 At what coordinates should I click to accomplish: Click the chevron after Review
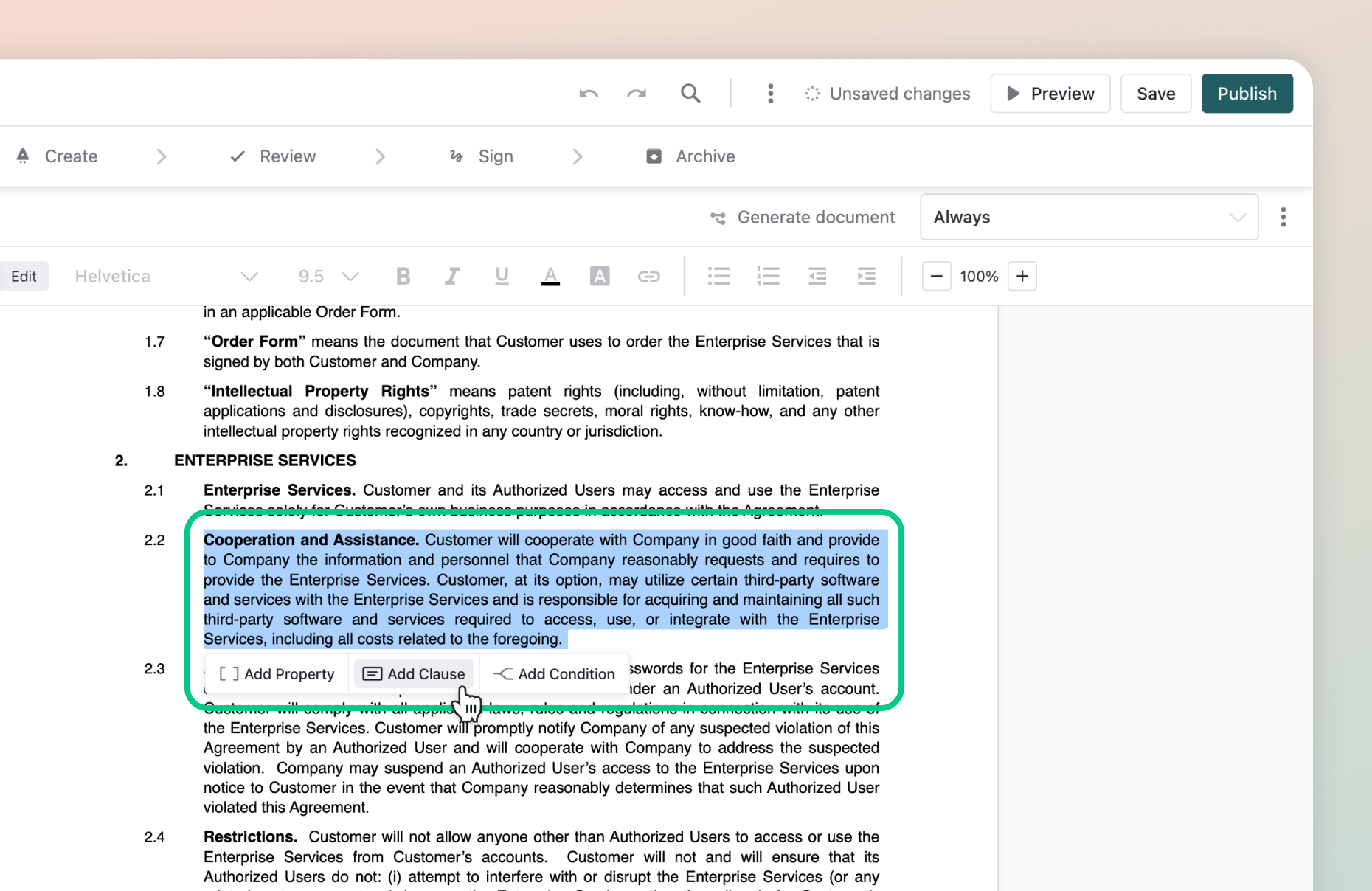[x=380, y=156]
